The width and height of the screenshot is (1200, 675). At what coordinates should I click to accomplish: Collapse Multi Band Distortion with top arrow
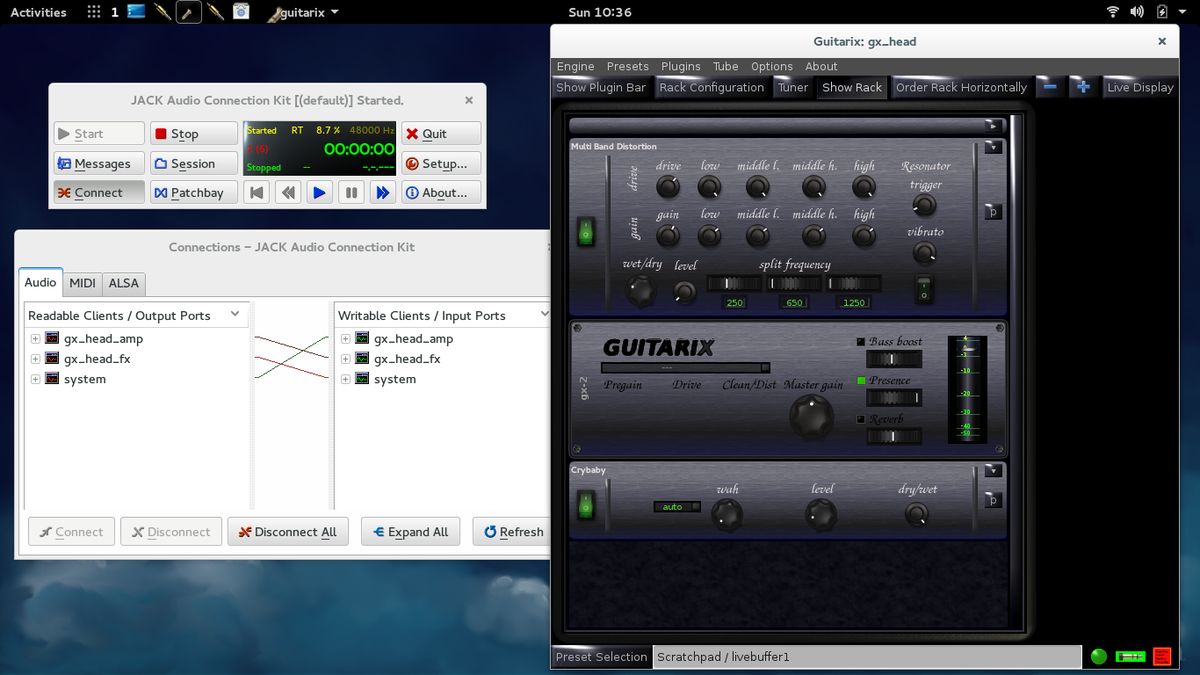(993, 147)
